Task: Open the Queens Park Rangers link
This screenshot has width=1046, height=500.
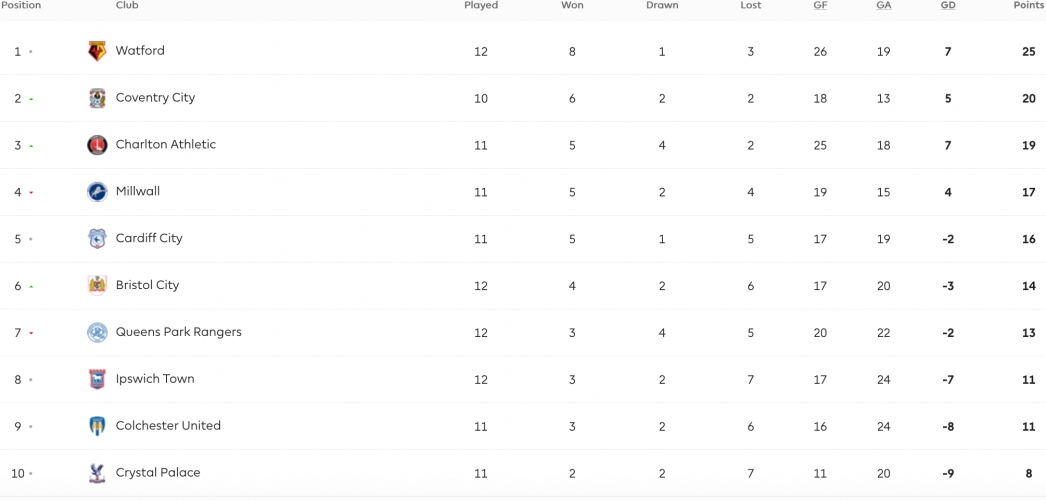Action: point(178,332)
